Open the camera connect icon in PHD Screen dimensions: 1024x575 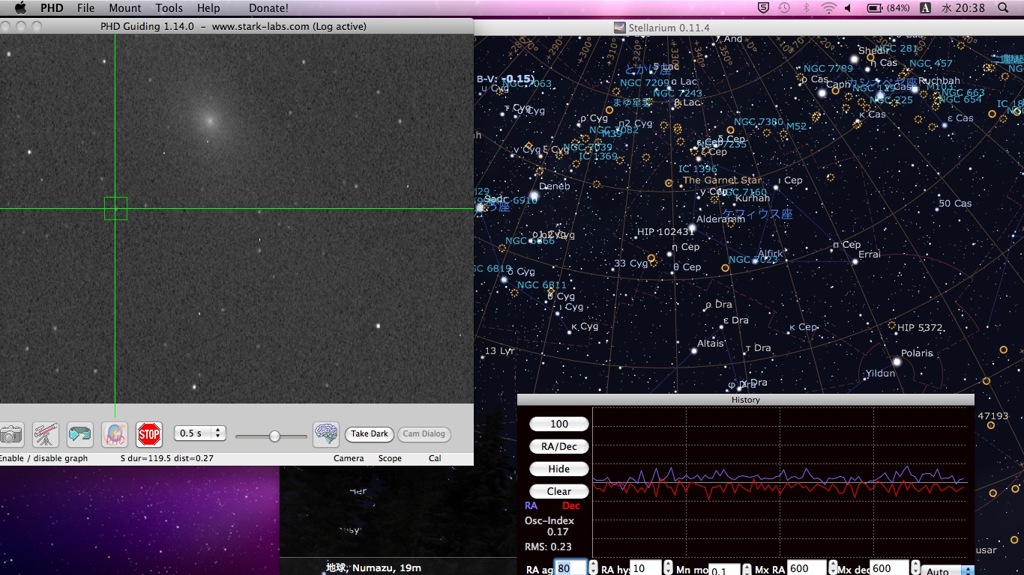[x=10, y=434]
